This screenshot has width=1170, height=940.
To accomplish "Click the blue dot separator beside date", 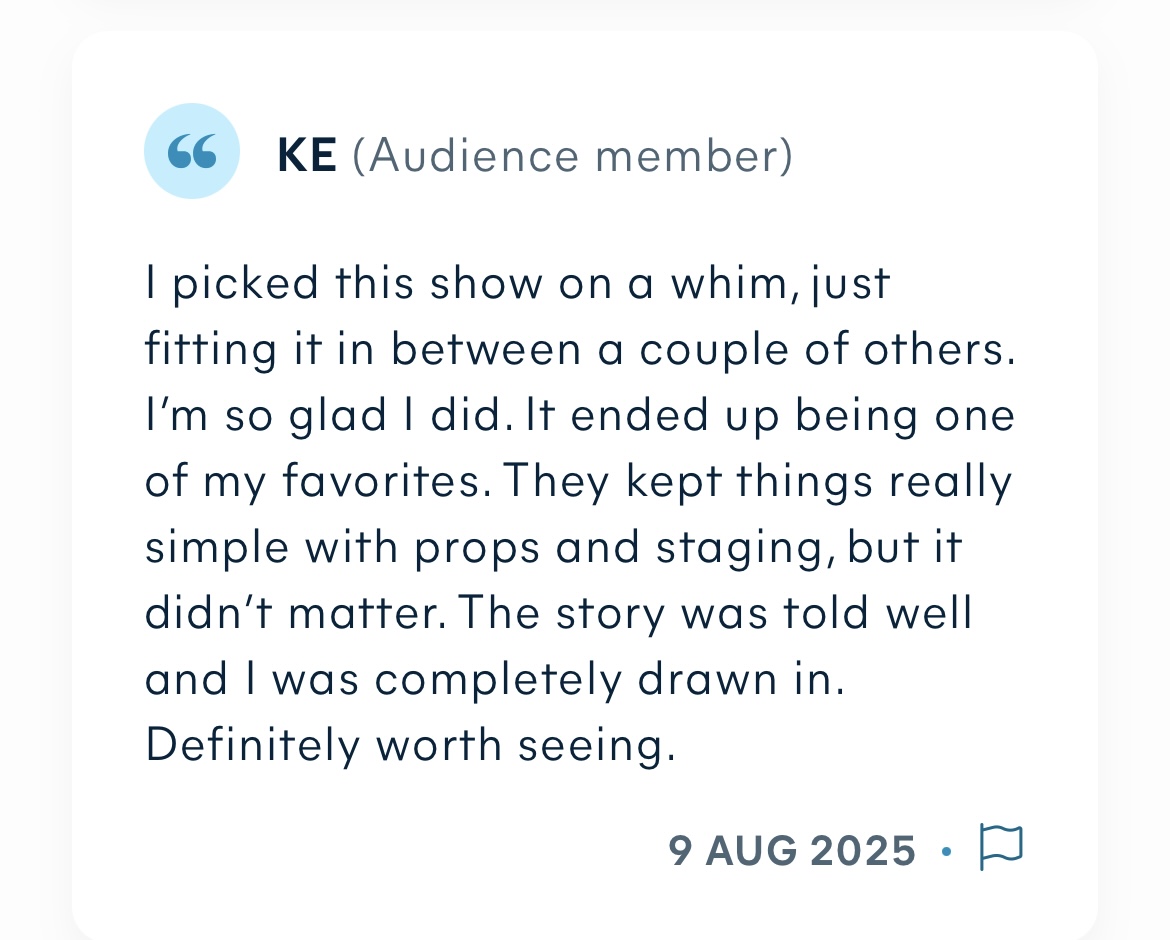I will point(947,851).
